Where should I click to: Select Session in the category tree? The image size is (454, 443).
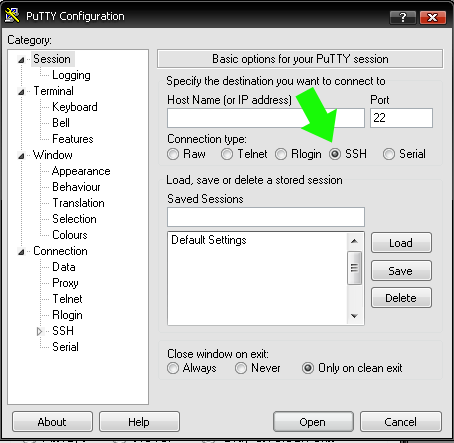click(x=52, y=59)
